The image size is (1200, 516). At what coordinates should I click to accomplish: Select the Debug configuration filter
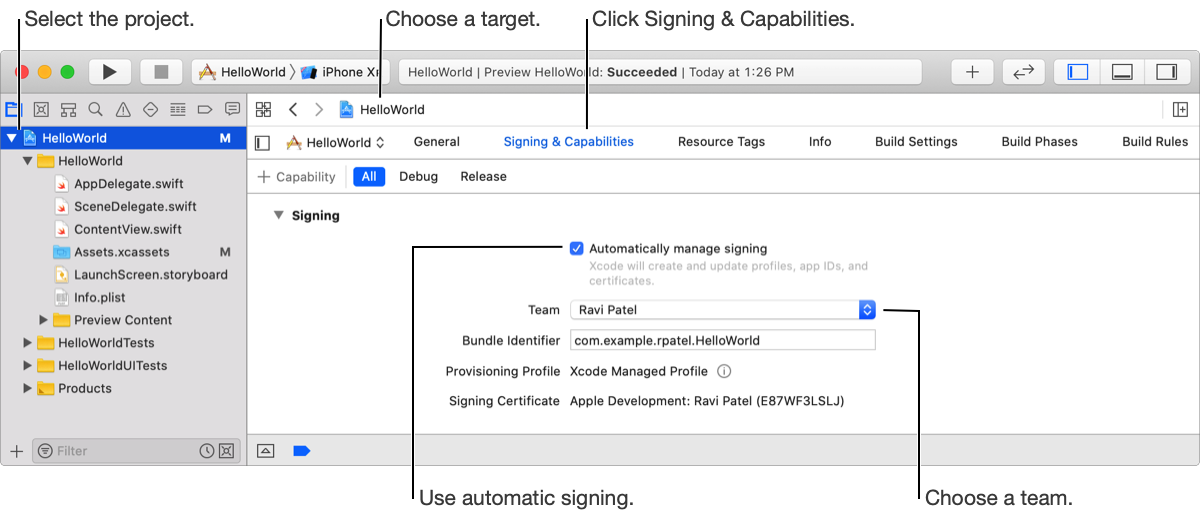418,177
